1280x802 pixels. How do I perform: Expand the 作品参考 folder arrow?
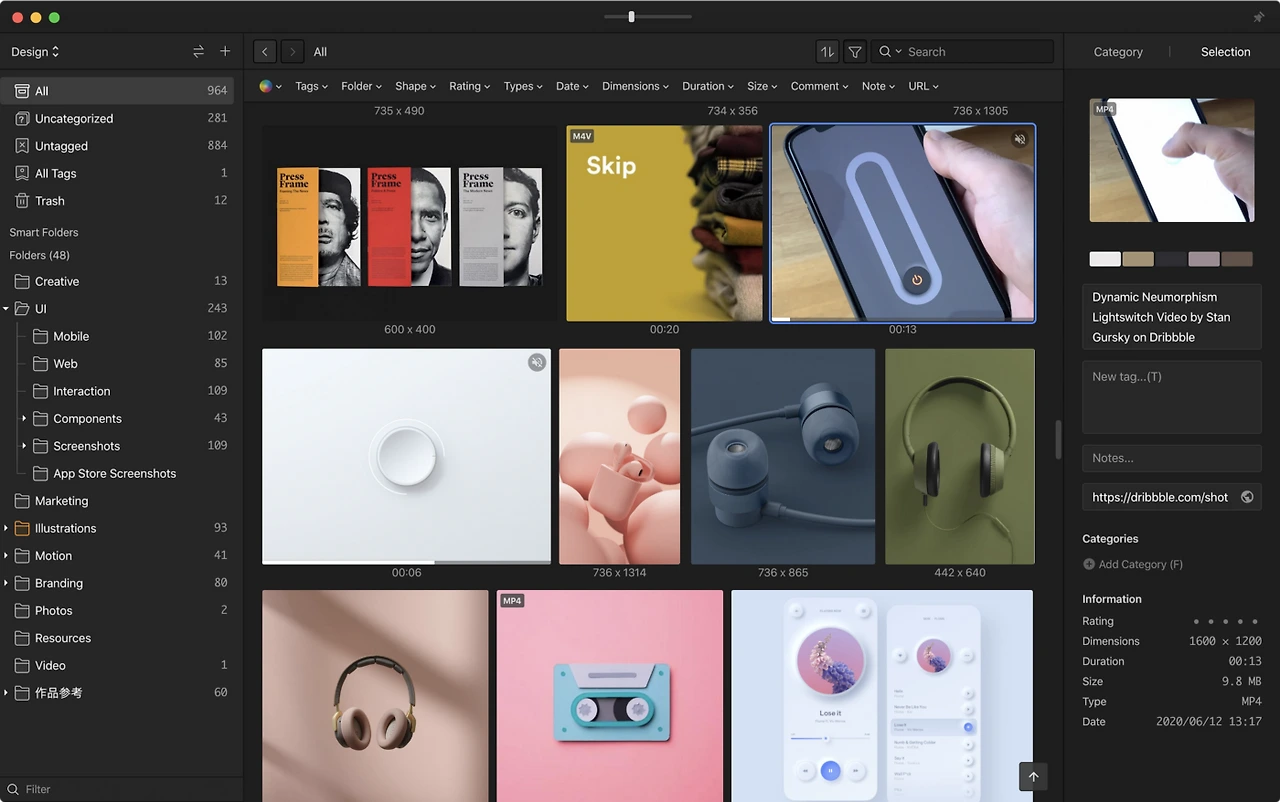6,693
